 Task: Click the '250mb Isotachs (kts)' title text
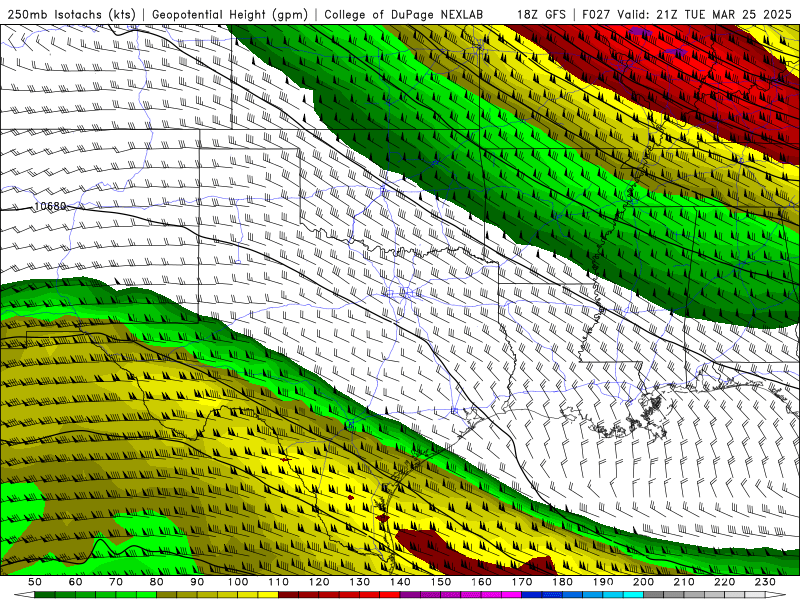point(71,14)
